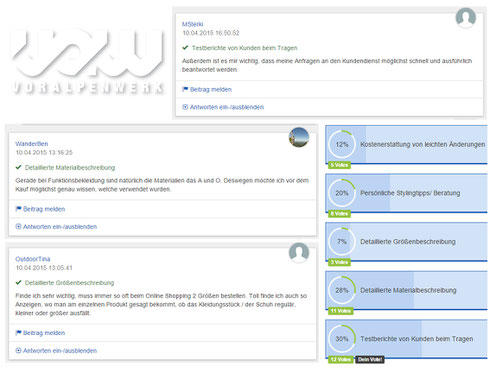Show or hide replies for OutdoorTina
The width and height of the screenshot is (490, 367).
(x=56, y=351)
